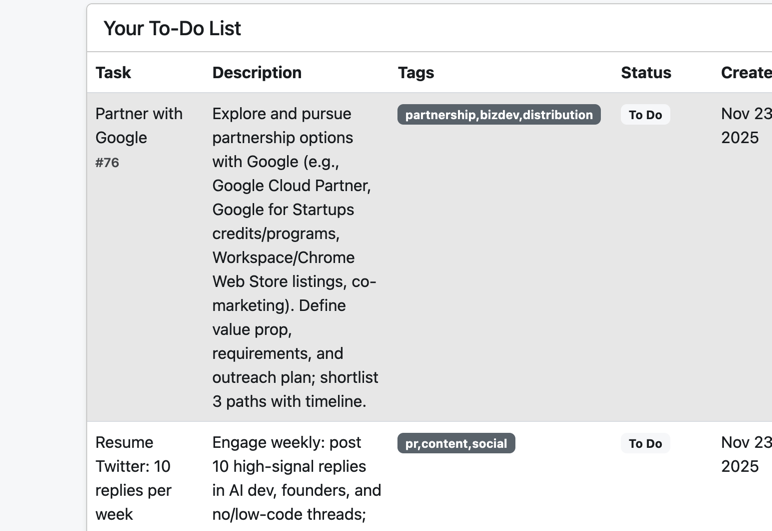The image size is (772, 531).
Task: Sort by the Task column header
Action: [x=113, y=73]
